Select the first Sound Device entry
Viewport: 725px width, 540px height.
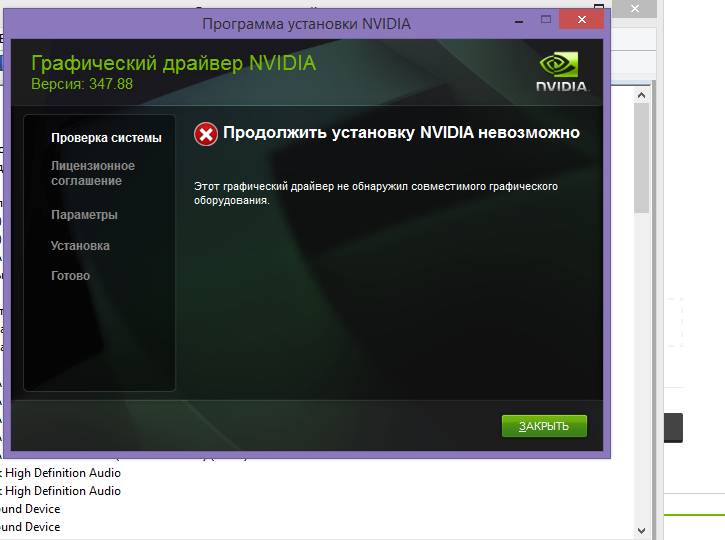tap(30, 509)
